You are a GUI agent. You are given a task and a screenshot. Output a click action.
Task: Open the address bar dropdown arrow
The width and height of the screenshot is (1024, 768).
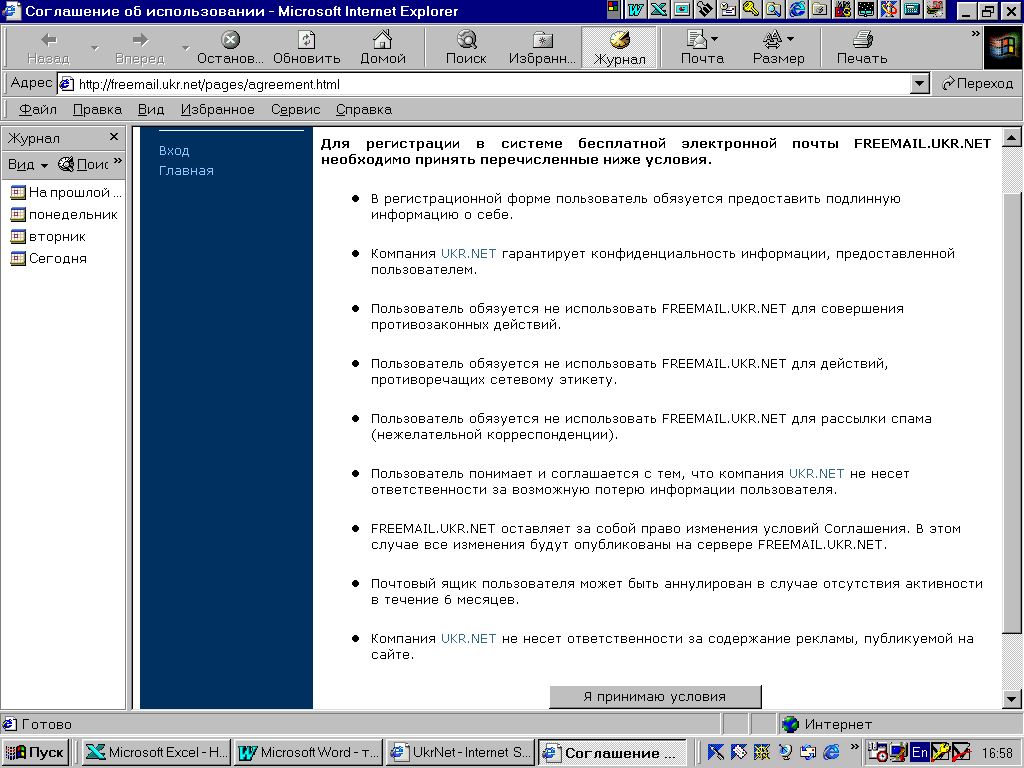point(920,84)
